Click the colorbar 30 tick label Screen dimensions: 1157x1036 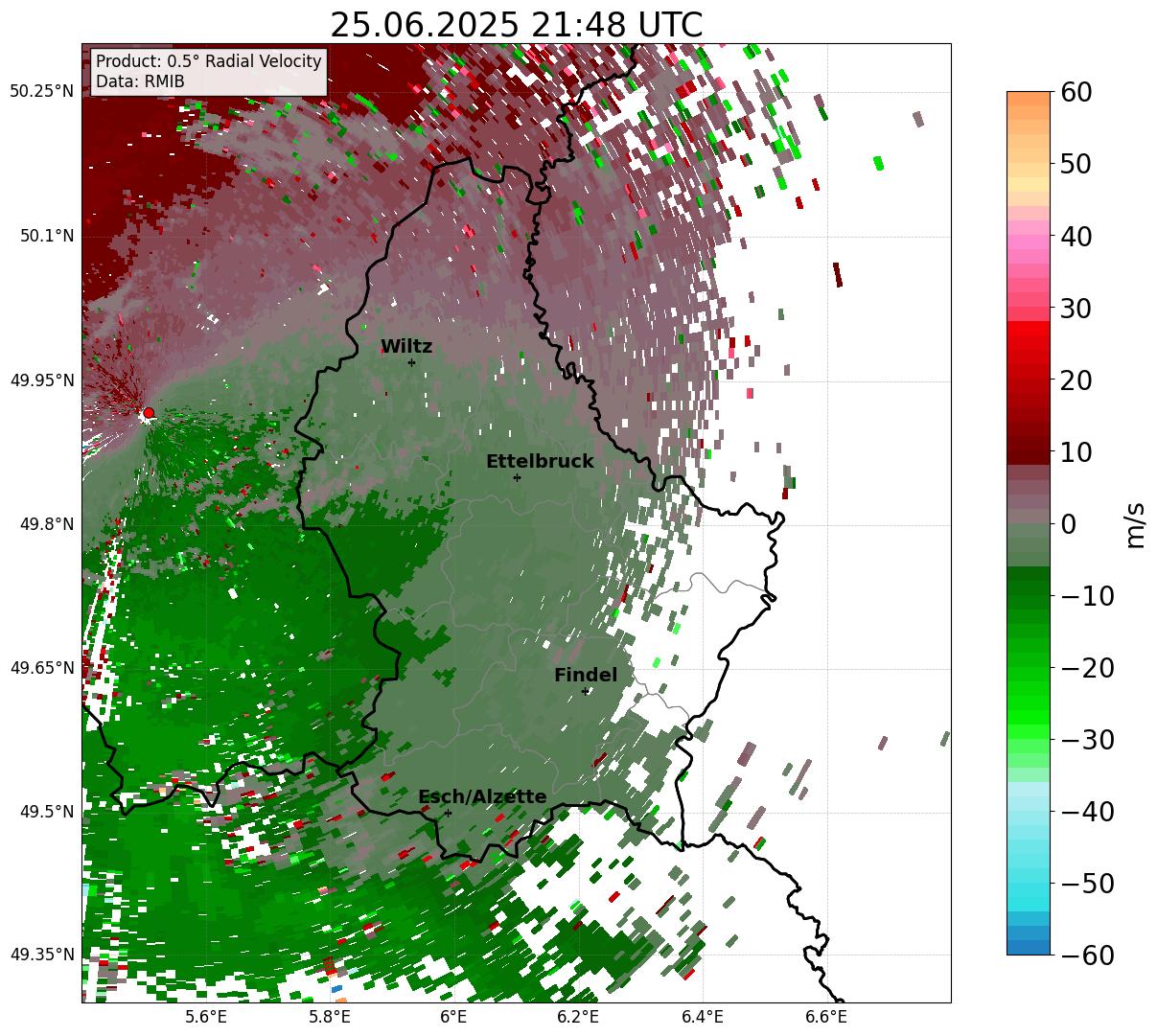click(x=1076, y=309)
